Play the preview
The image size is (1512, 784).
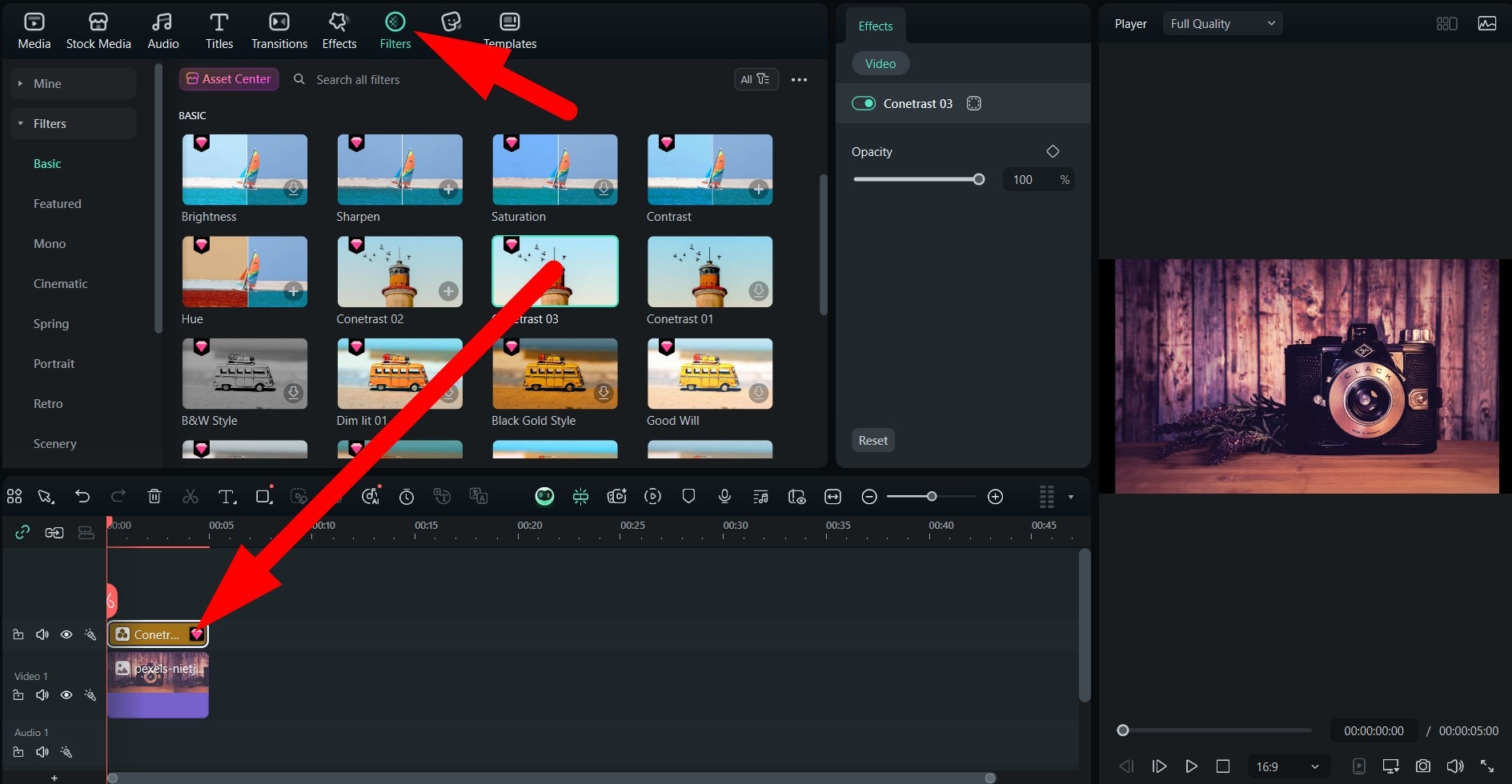click(x=1191, y=766)
